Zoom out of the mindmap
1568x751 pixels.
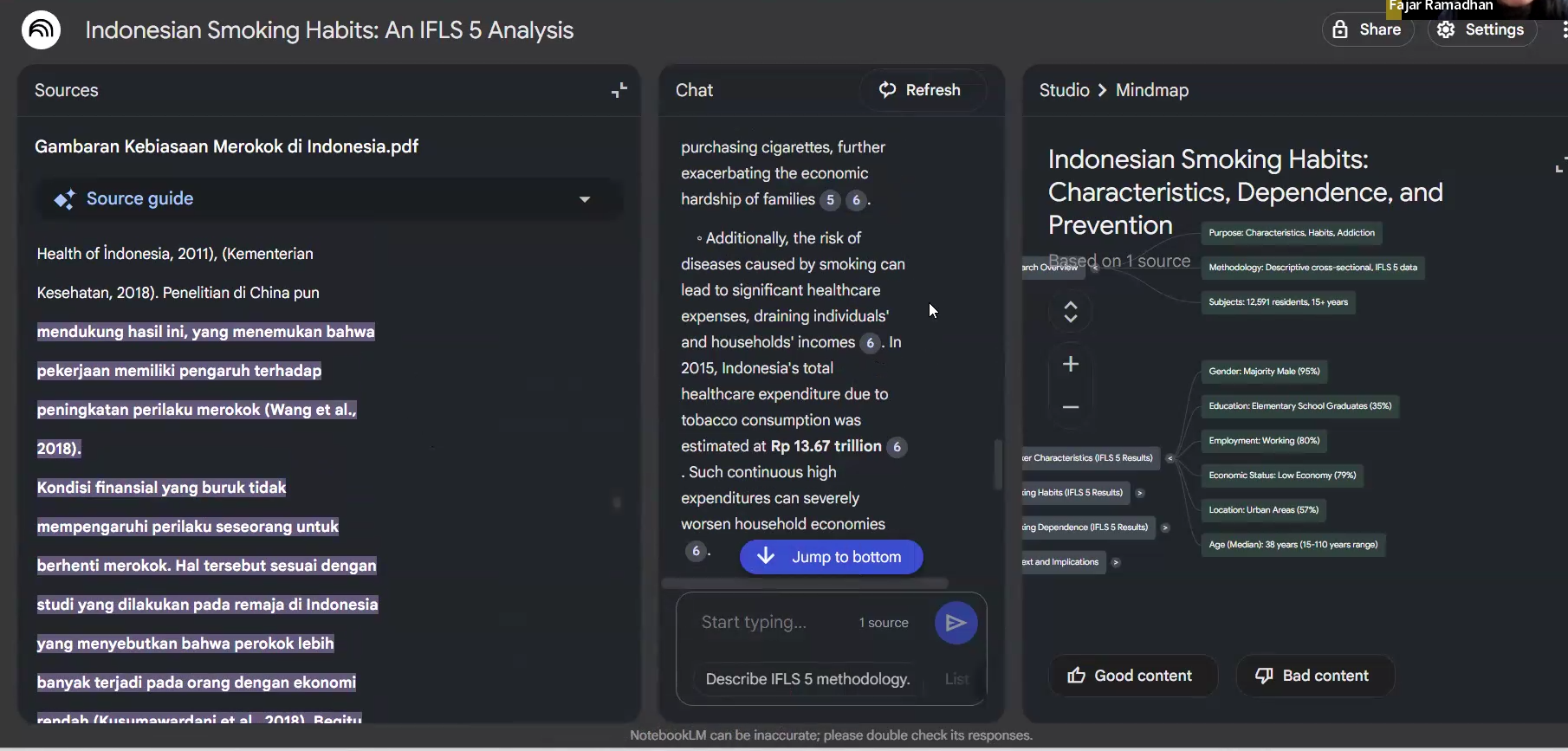pos(1071,407)
